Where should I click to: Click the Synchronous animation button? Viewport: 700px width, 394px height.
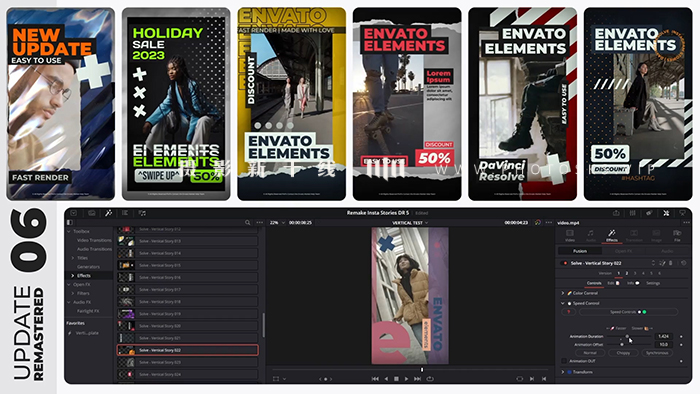[x=657, y=353]
